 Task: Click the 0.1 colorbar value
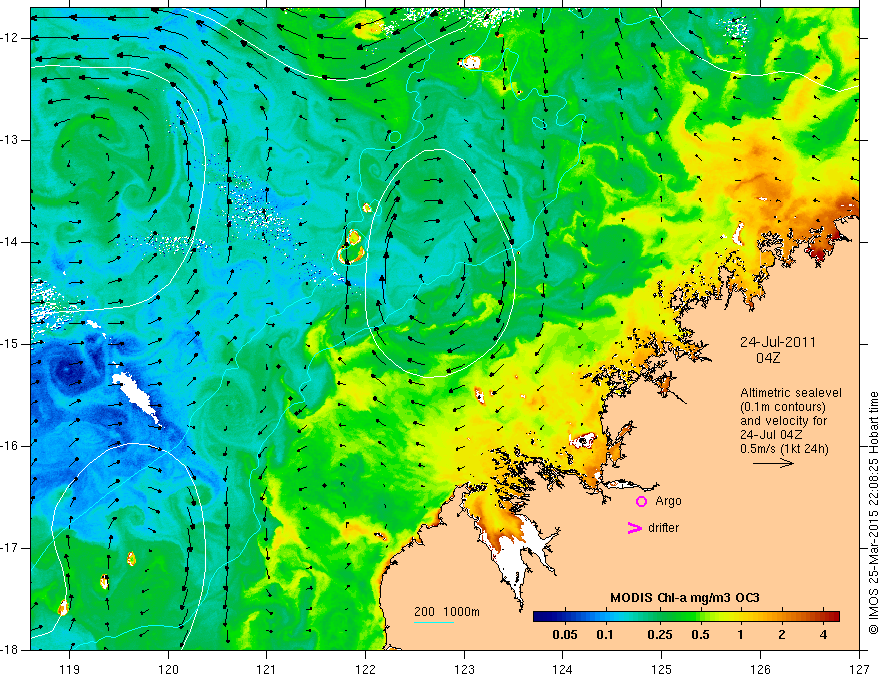coord(604,635)
